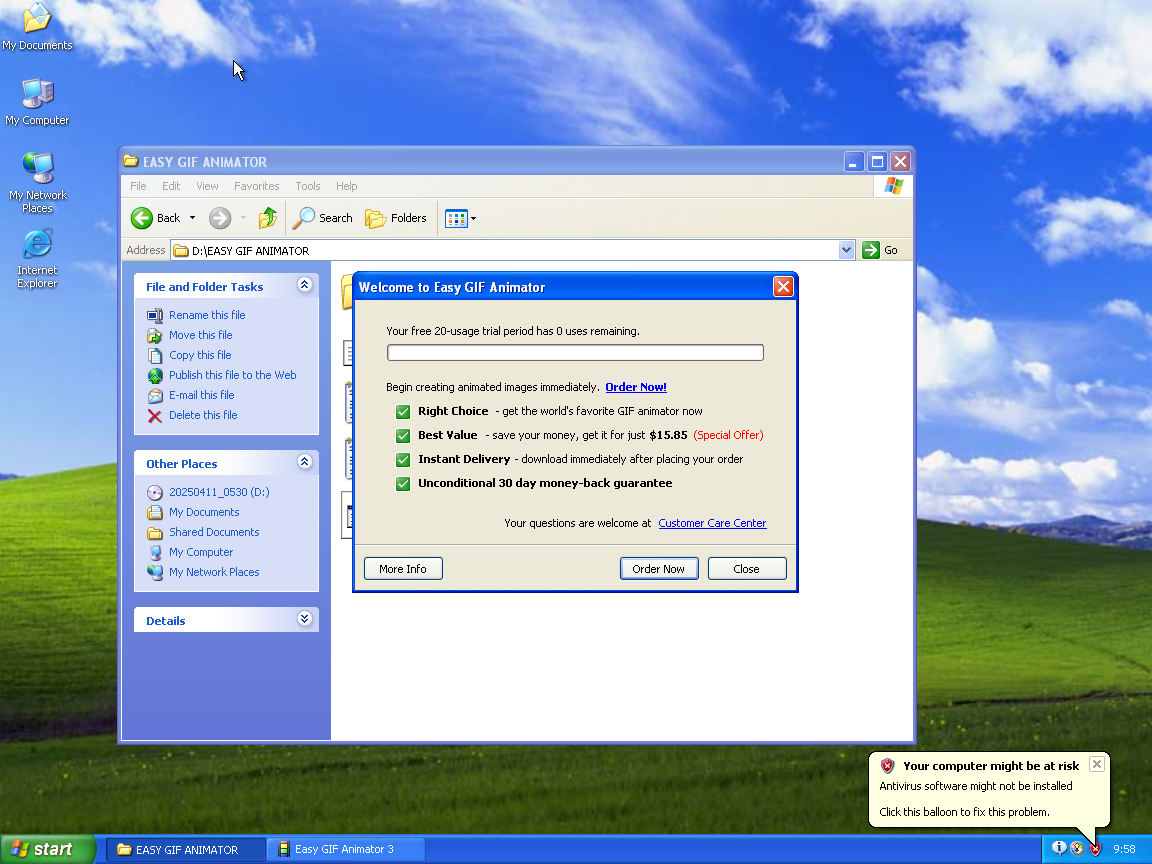The width and height of the screenshot is (1152, 864).
Task: Click Move this file icon
Action: (154, 335)
